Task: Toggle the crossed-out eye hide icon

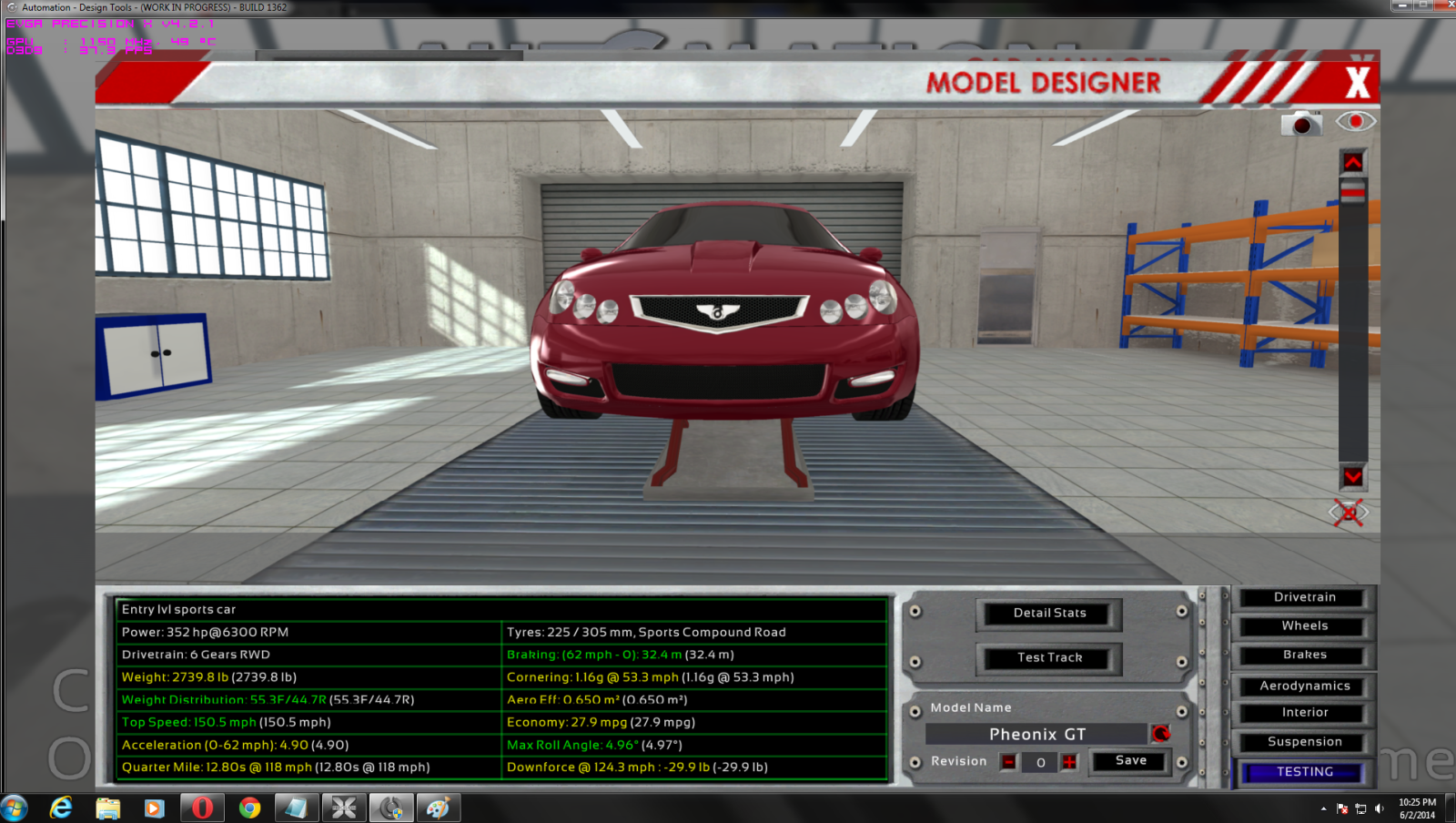Action: pos(1349,513)
